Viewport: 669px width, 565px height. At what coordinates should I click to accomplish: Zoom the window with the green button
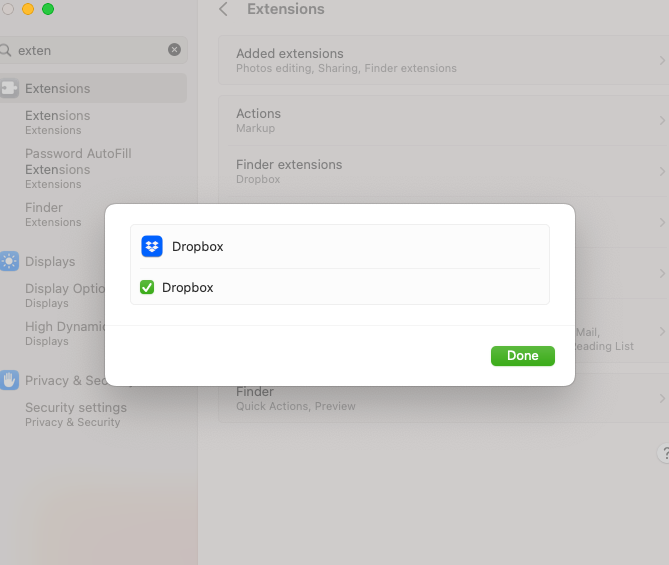[48, 9]
